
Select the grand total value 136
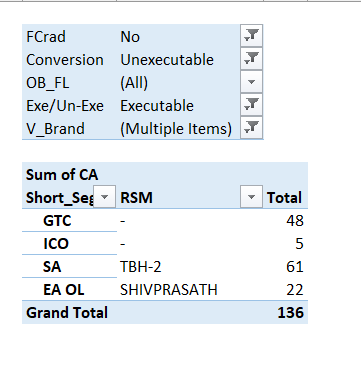click(x=285, y=312)
